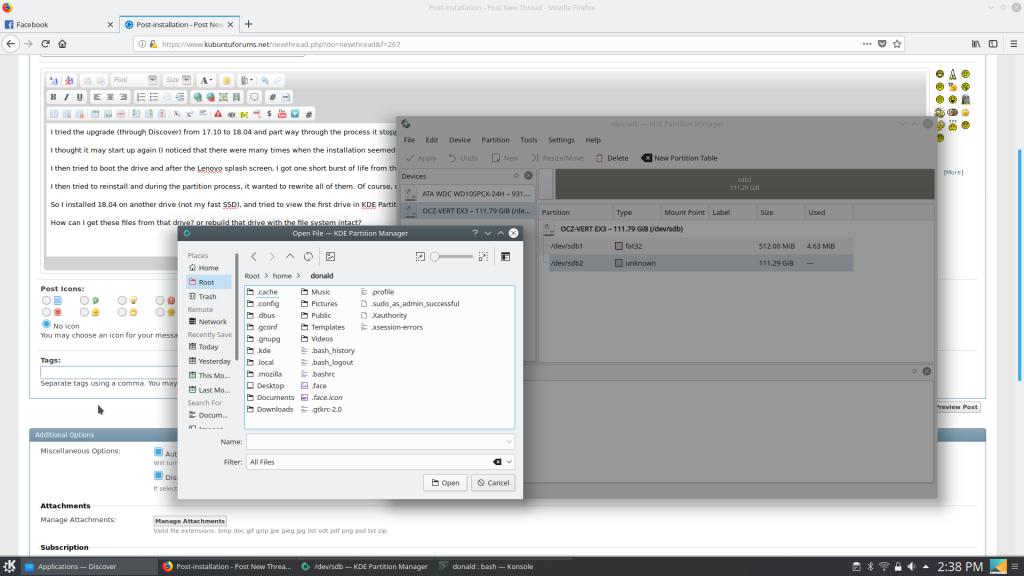Toggle the first Miscellaneous Options checkbox
Viewport: 1024px width, 576px height.
[158, 452]
